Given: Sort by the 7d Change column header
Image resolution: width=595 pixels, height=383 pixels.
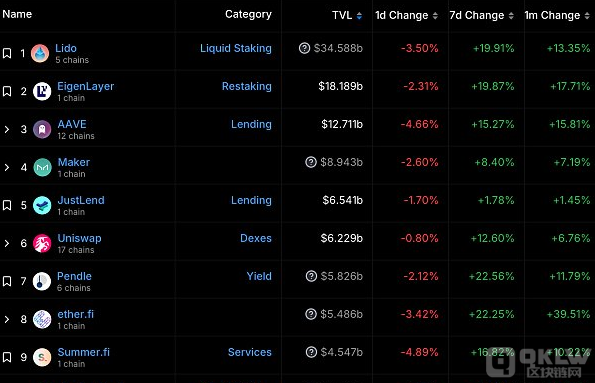Looking at the screenshot, I should pos(481,15).
